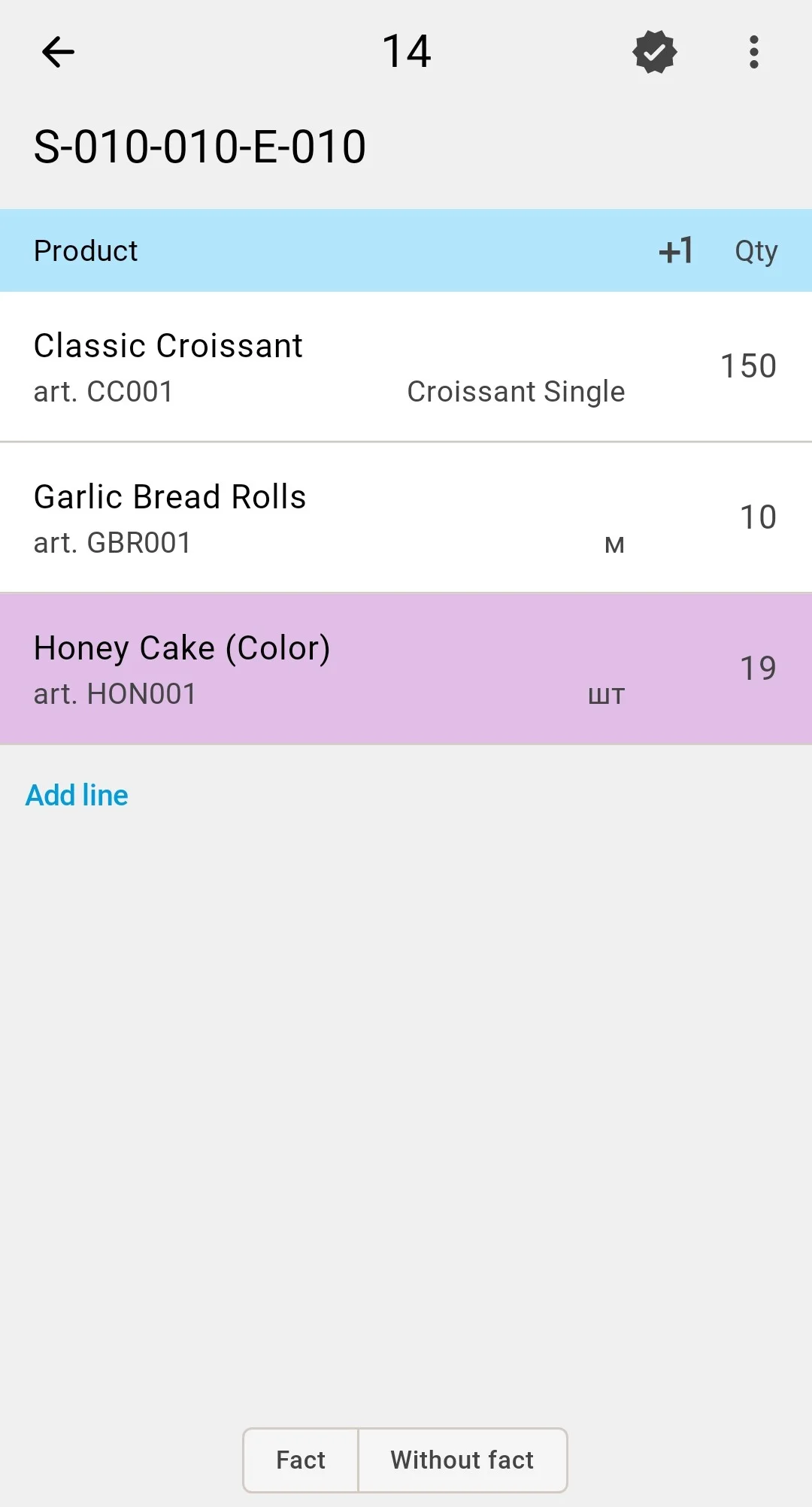Tap the шт unit on Honey Cake

click(x=606, y=695)
